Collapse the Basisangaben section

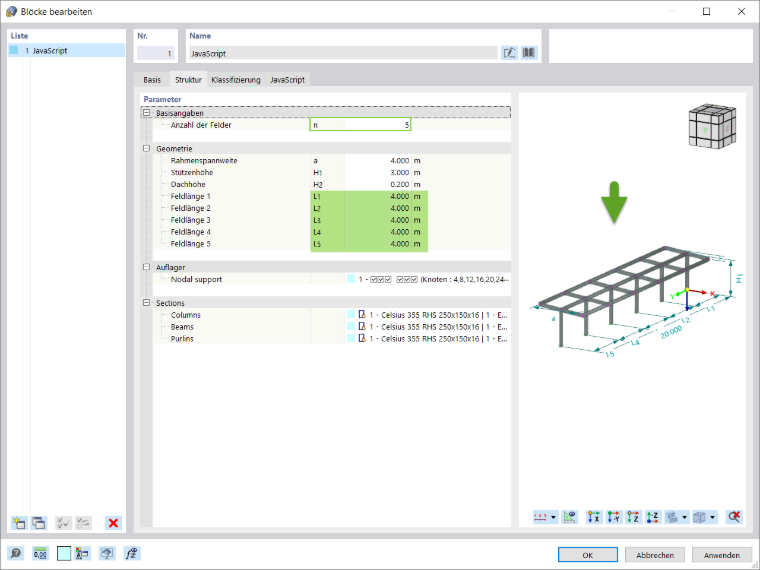[146, 112]
